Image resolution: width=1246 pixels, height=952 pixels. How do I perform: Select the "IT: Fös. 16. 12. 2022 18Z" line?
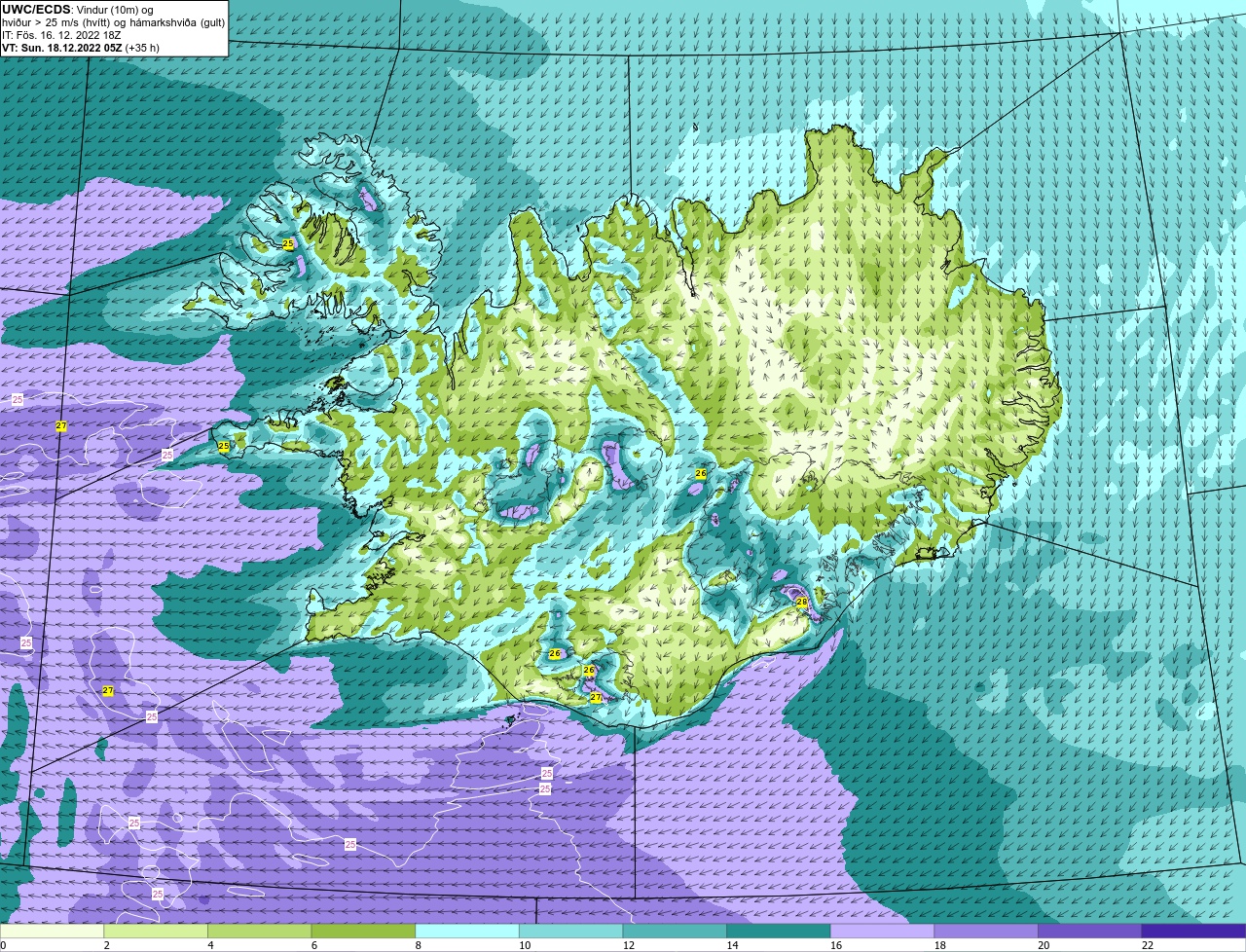(63, 35)
